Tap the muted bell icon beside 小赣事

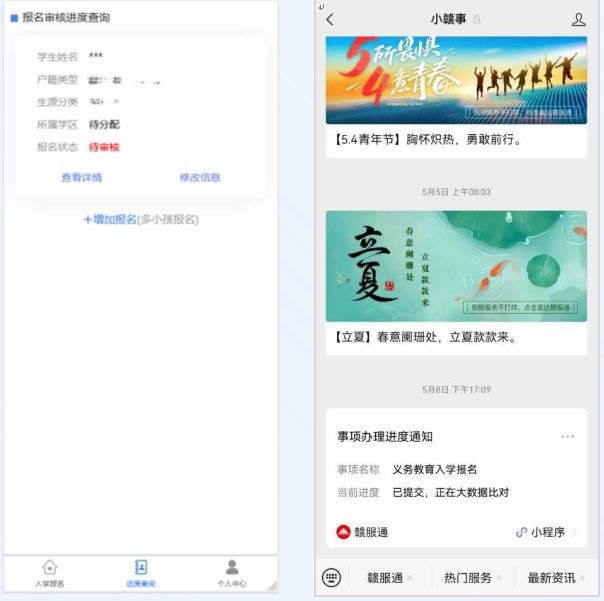click(x=477, y=19)
